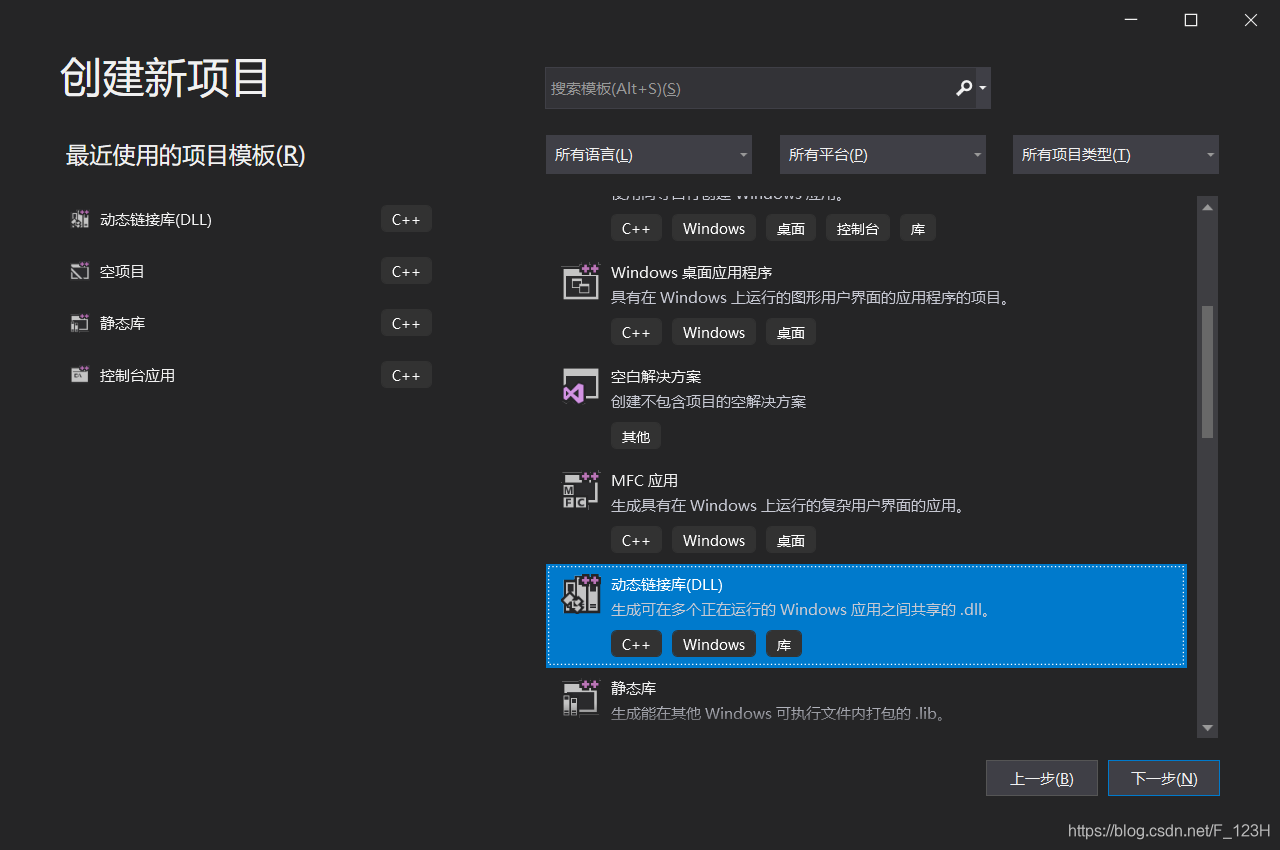
Task: Click the search magnifier icon
Action: [964, 88]
